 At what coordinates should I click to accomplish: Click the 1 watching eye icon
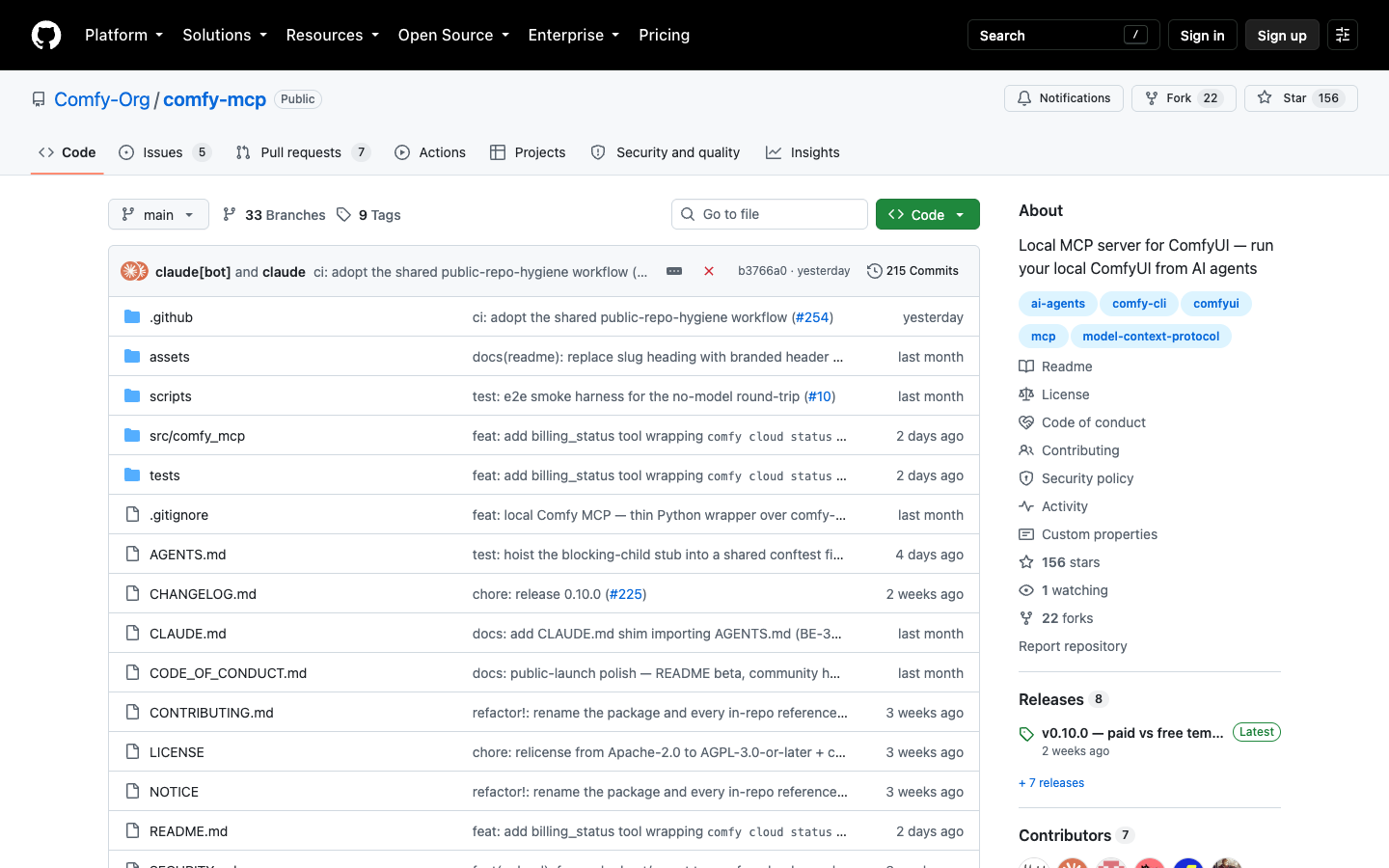point(1026,590)
